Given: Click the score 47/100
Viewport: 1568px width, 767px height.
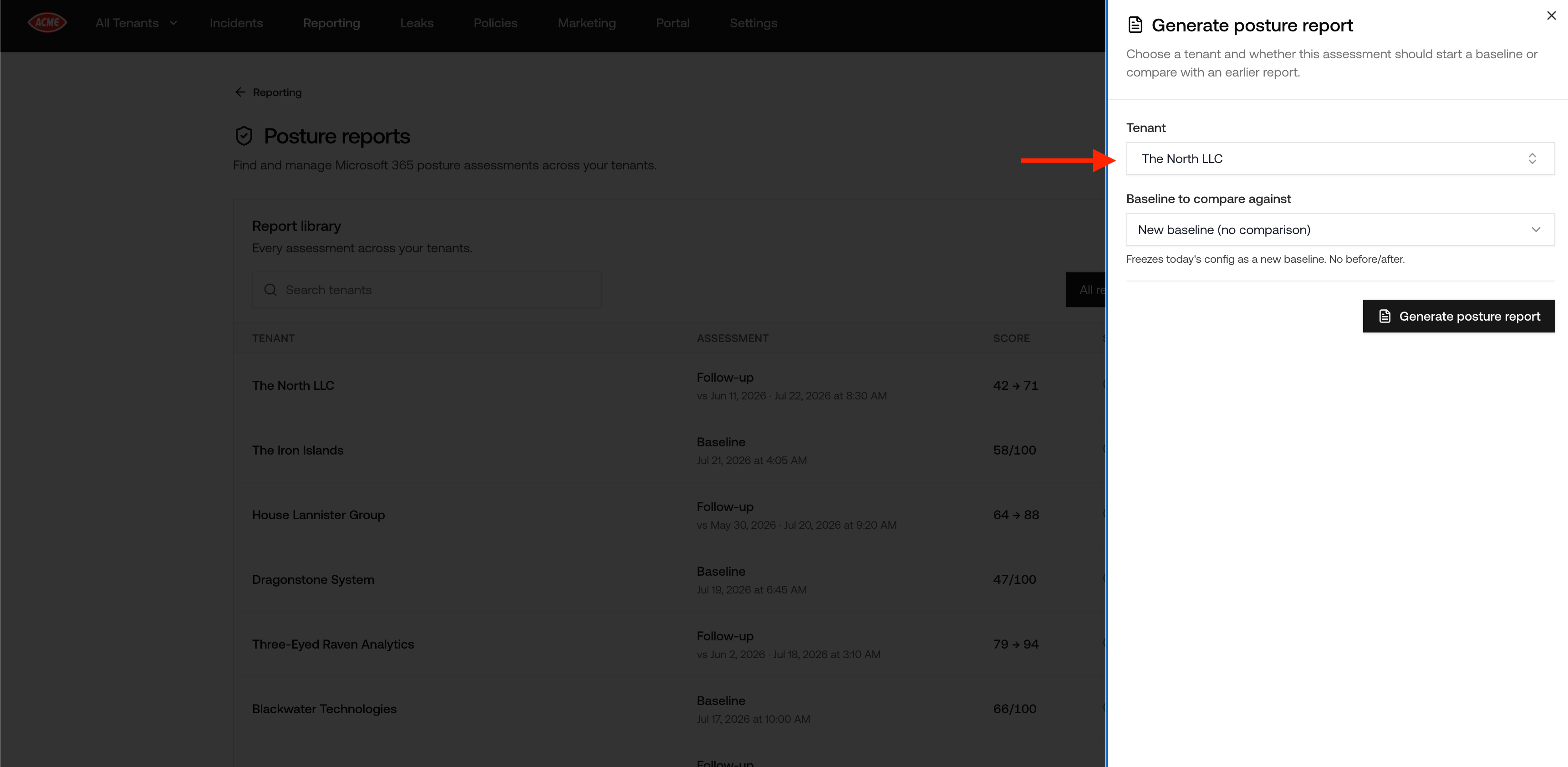Looking at the screenshot, I should [1015, 579].
